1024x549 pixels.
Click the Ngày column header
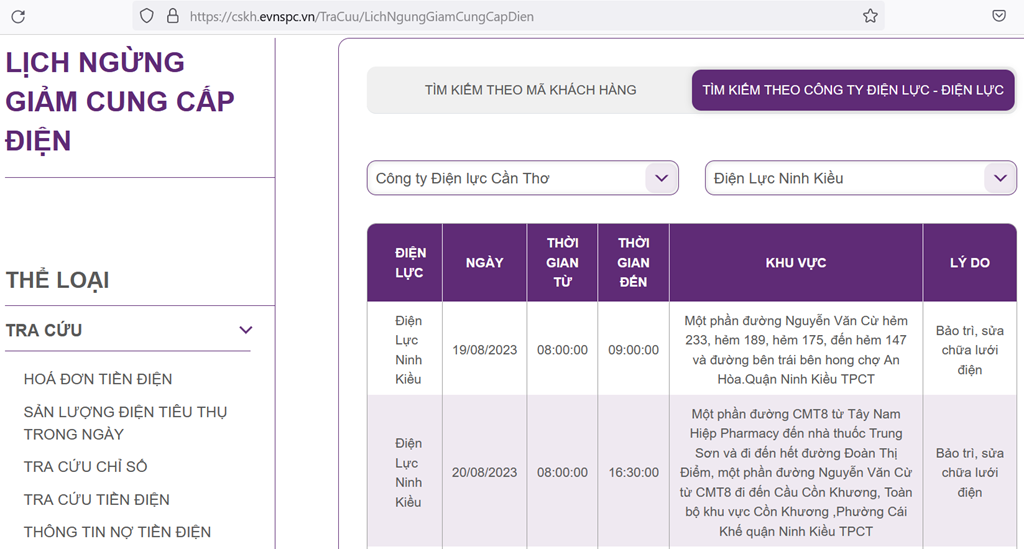(x=484, y=262)
